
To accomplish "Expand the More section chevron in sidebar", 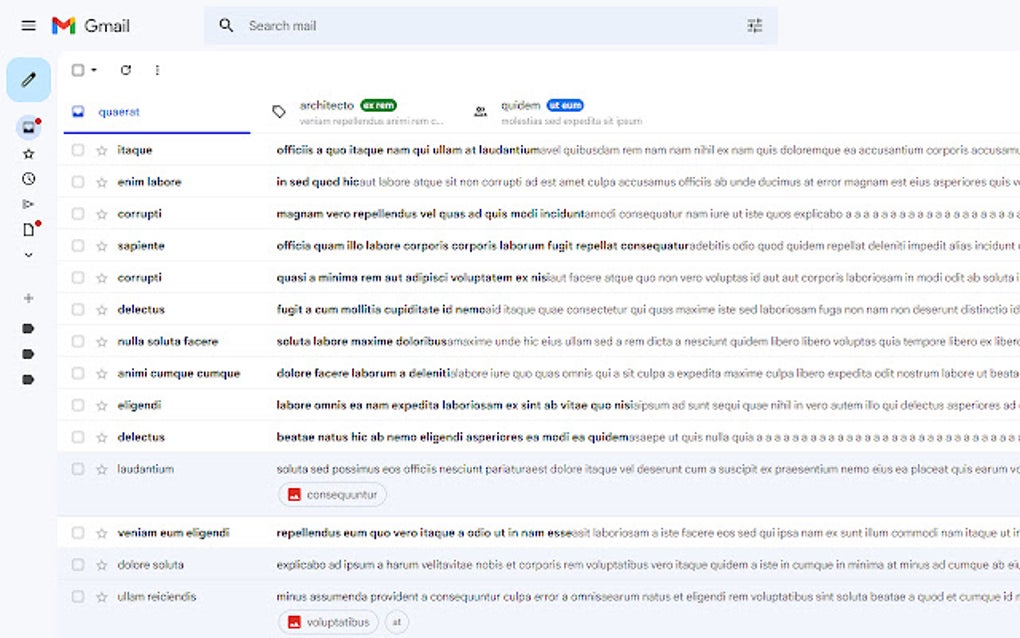I will coord(28,255).
